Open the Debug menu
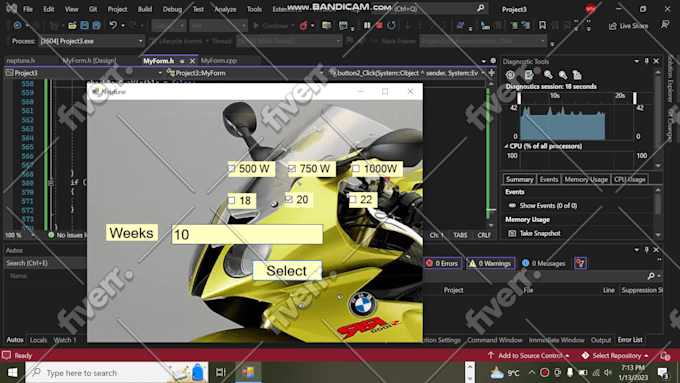Viewport: 680px width, 383px height. click(x=172, y=9)
